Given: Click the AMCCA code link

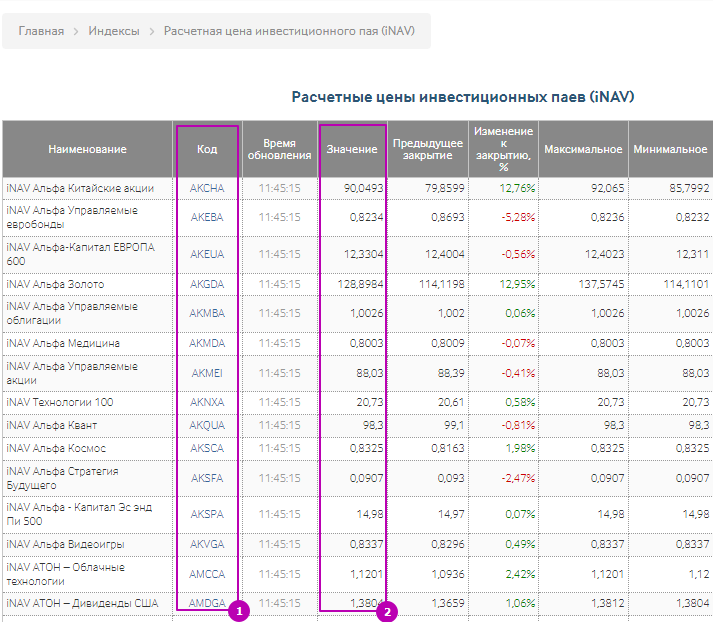Looking at the screenshot, I should pos(207,574).
